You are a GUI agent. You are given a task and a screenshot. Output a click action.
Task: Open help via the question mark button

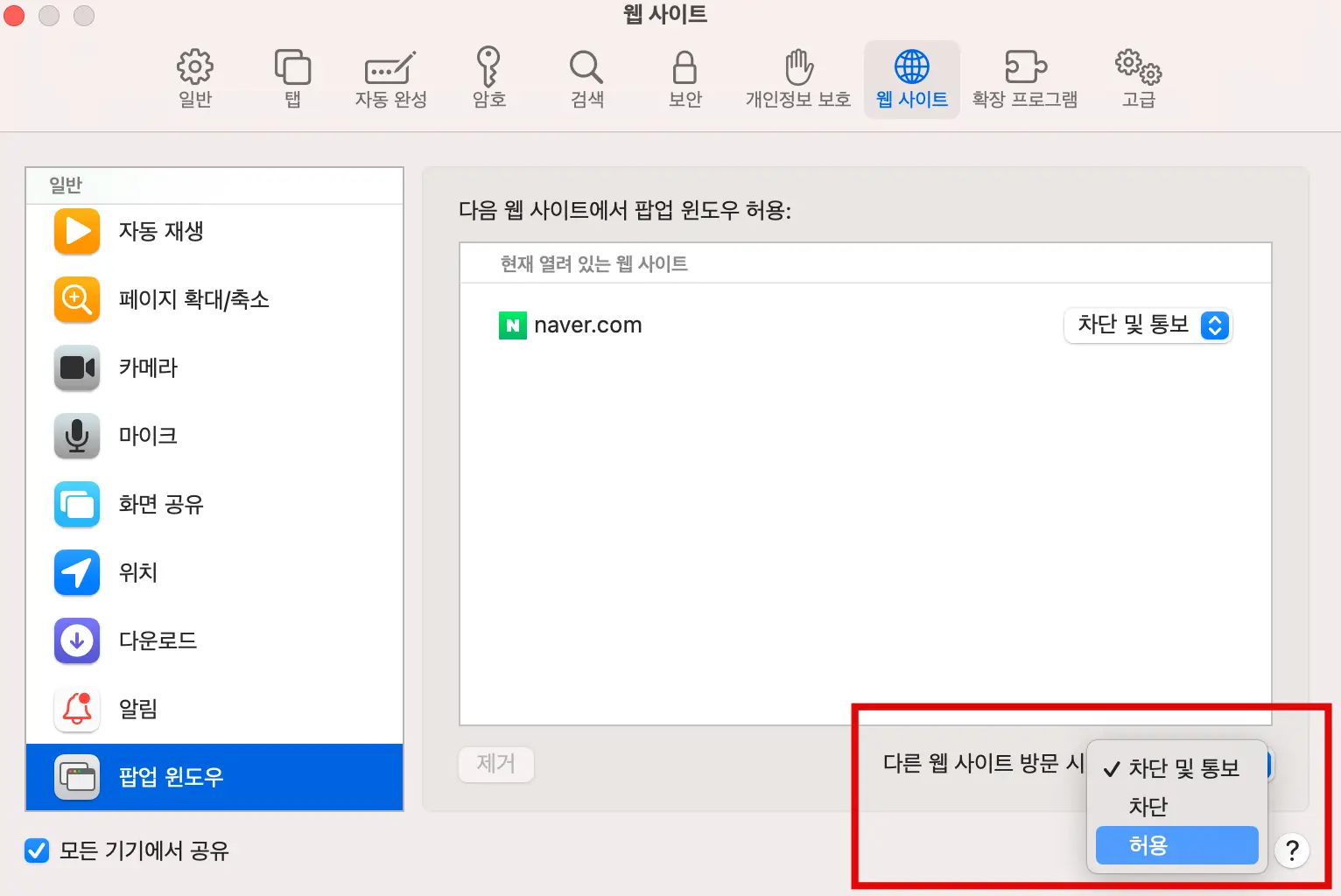[1292, 850]
